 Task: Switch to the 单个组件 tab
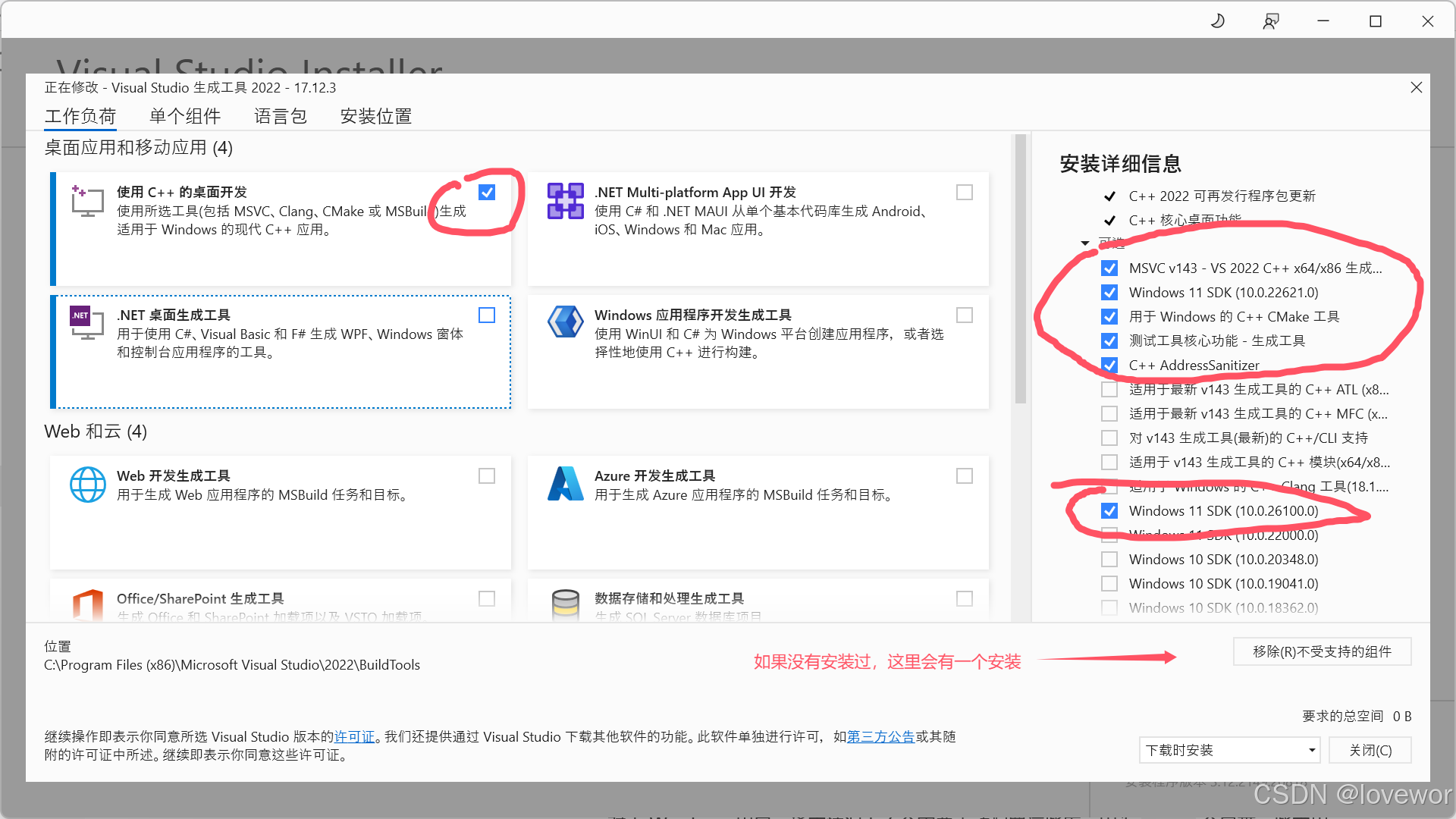(x=185, y=117)
